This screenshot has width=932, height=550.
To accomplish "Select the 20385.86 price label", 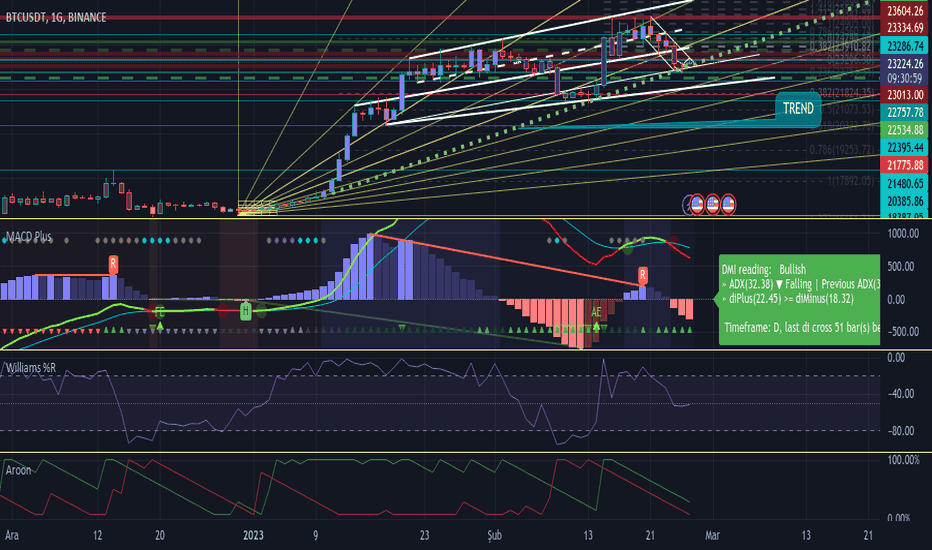I will (905, 201).
